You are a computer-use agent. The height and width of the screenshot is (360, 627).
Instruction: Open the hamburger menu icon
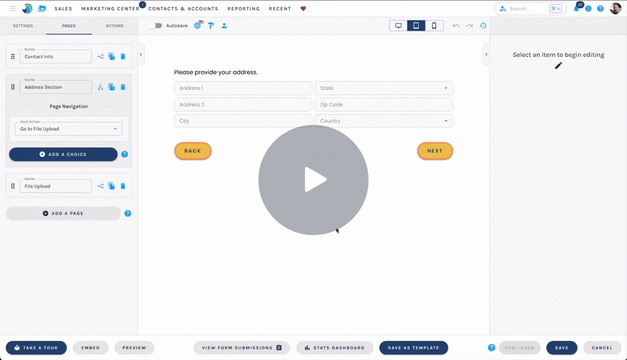12,8
